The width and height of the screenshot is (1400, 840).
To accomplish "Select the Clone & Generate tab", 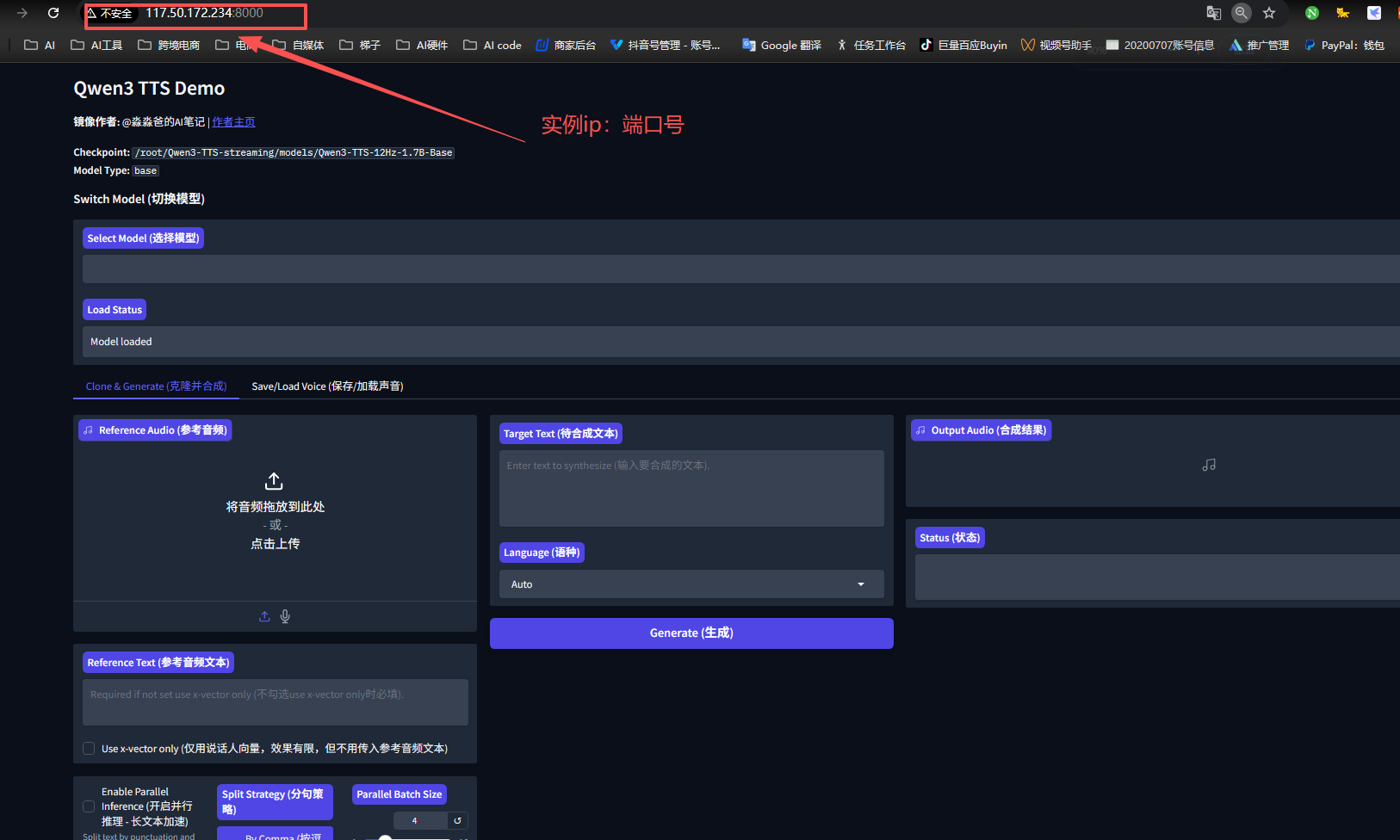I will (156, 386).
